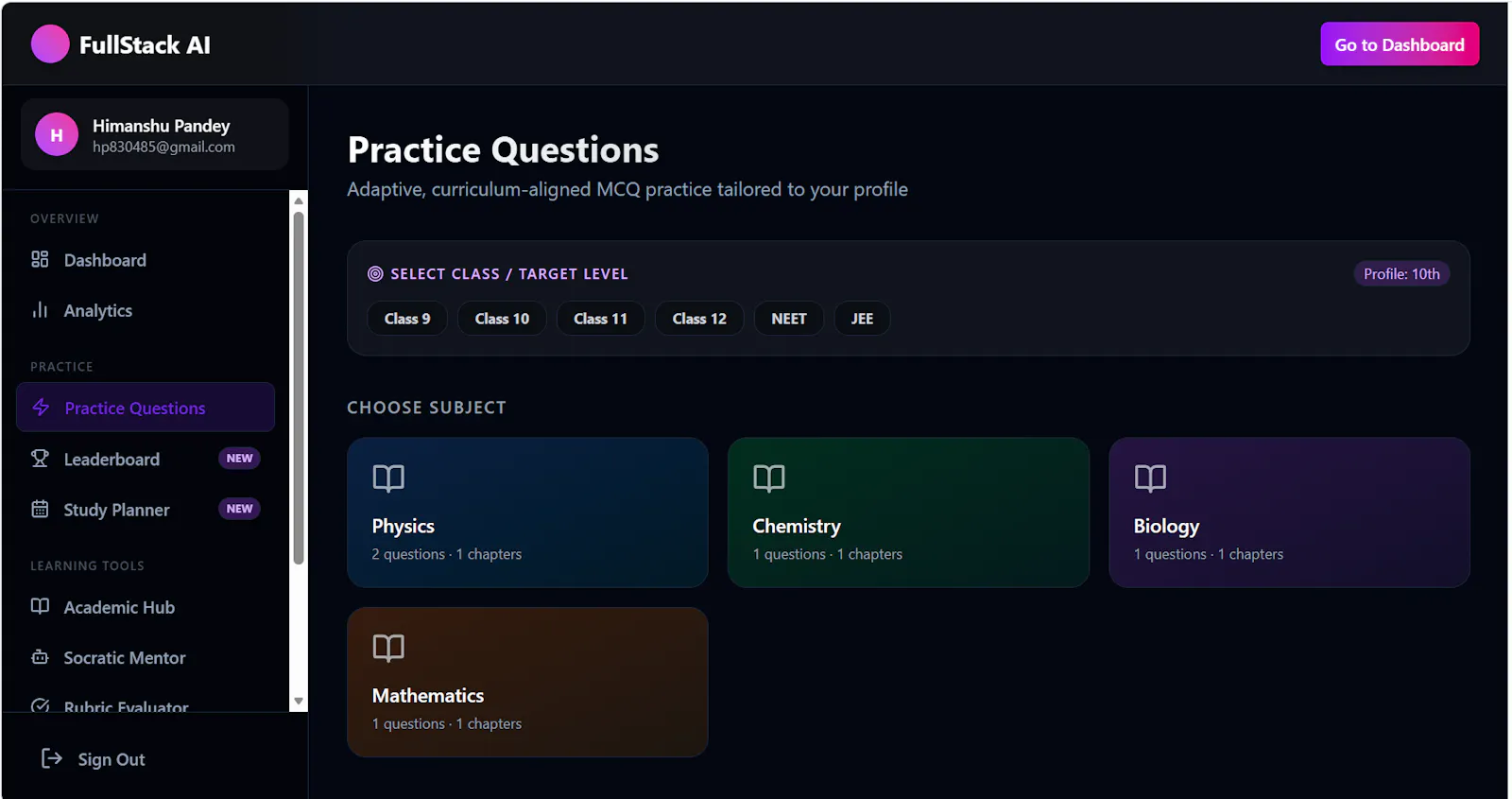This screenshot has height=799, width=1512.
Task: Open the Physics subject card
Action: point(527,512)
